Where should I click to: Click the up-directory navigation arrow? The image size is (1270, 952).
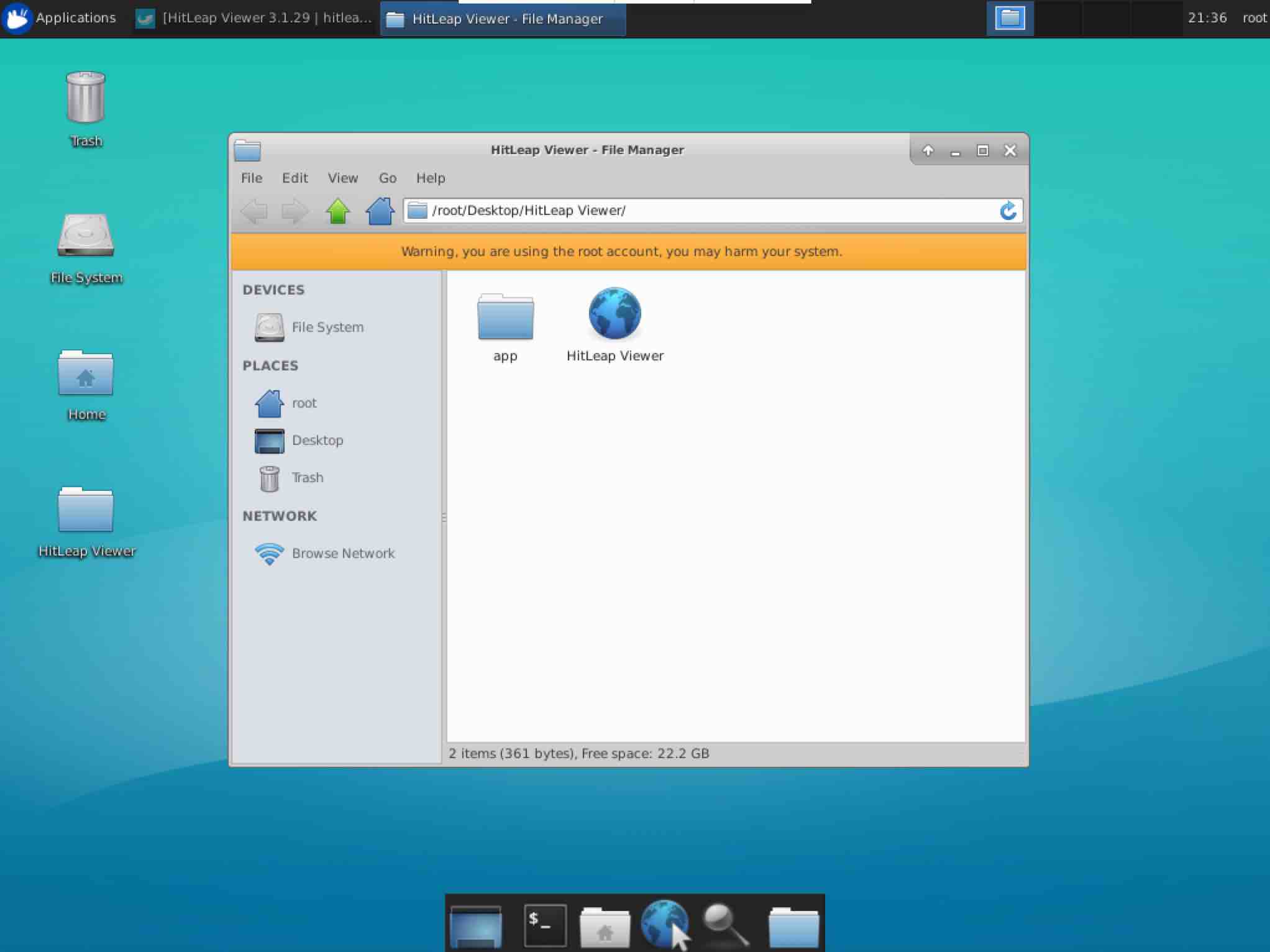point(338,210)
